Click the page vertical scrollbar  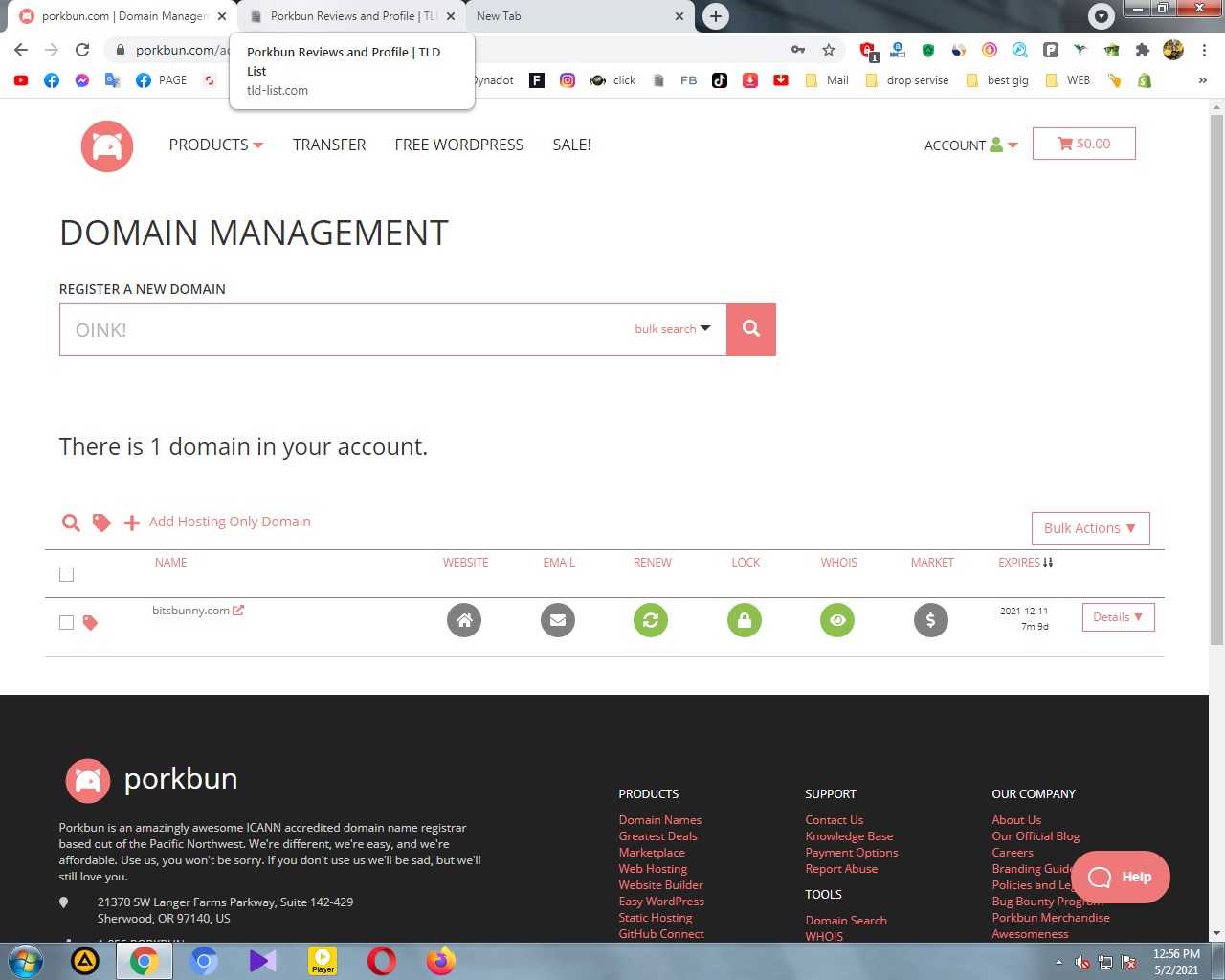click(1216, 383)
